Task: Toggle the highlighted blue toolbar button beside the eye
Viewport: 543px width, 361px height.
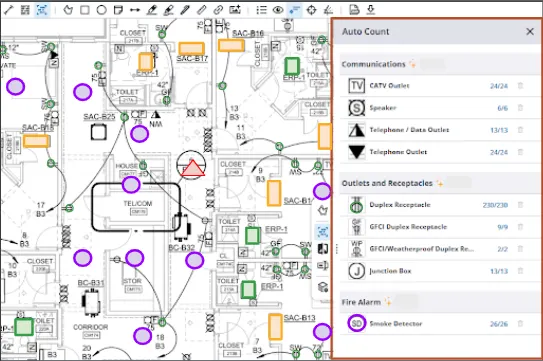Action: point(295,10)
